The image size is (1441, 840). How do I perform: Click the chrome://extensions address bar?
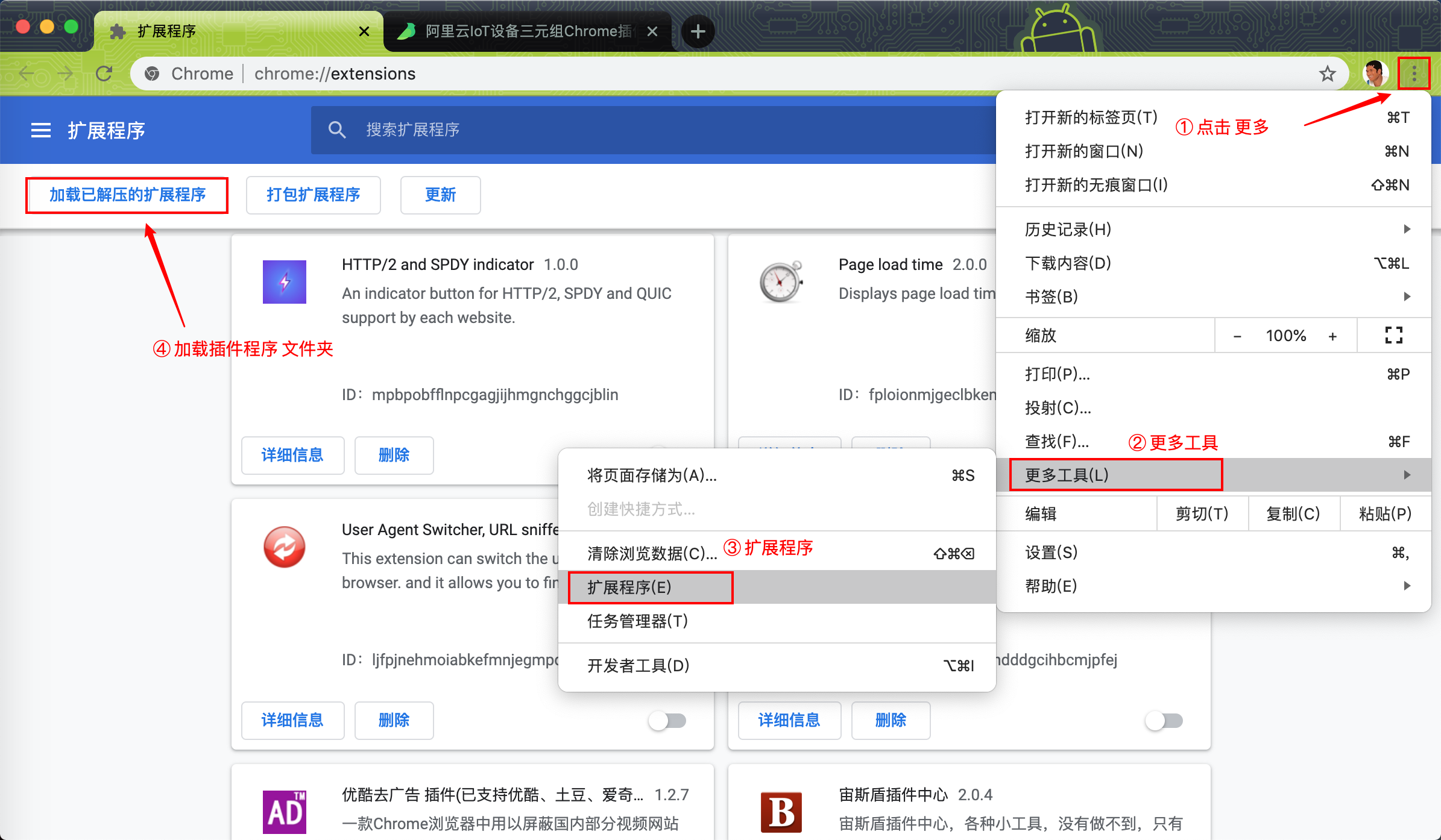click(x=739, y=74)
